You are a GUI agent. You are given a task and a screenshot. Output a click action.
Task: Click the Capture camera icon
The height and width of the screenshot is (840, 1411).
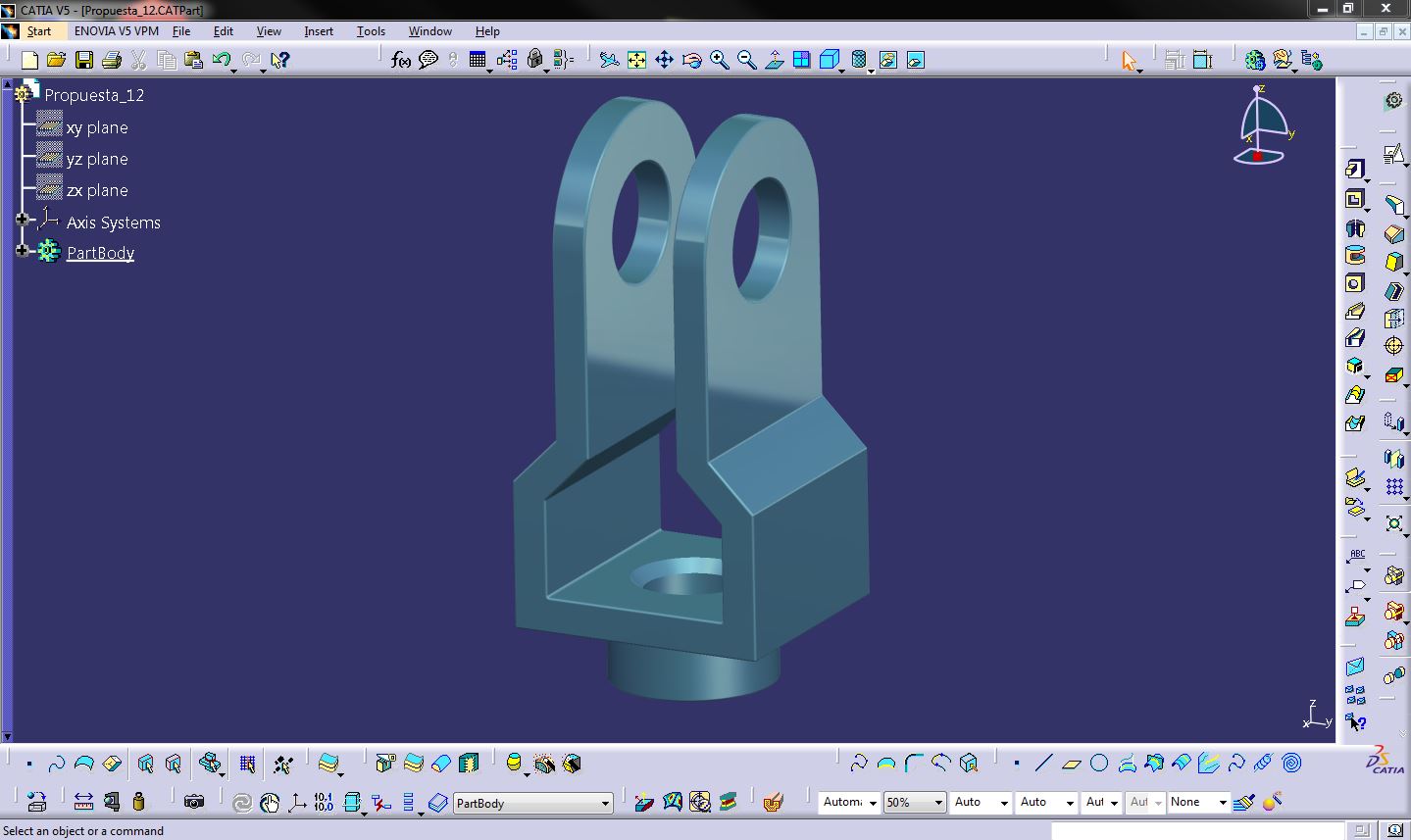click(x=194, y=802)
